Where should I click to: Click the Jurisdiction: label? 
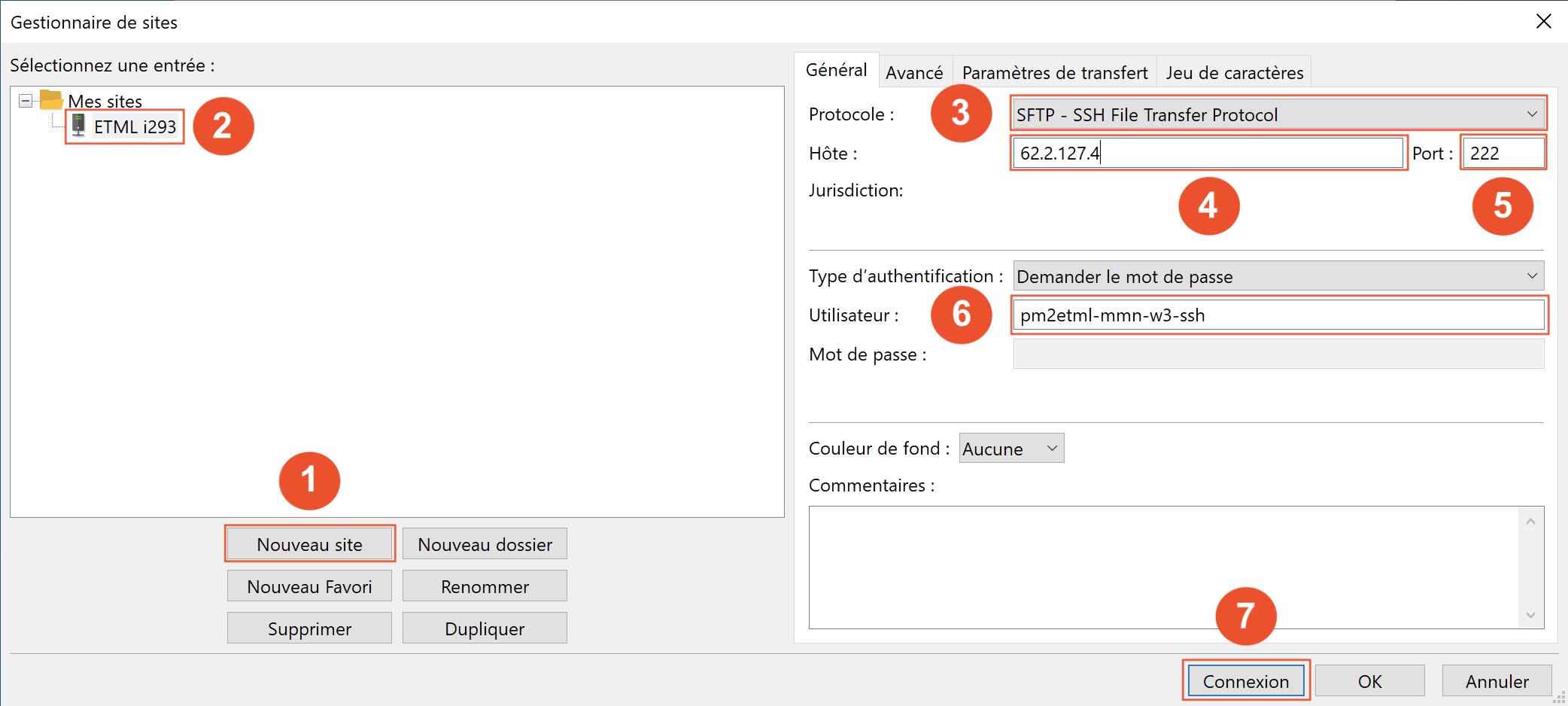click(855, 190)
